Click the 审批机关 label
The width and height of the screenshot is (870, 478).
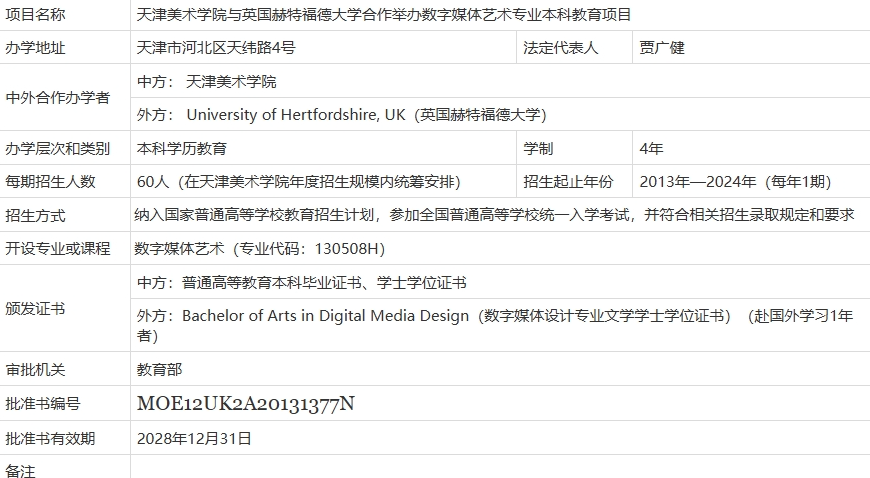[36, 370]
